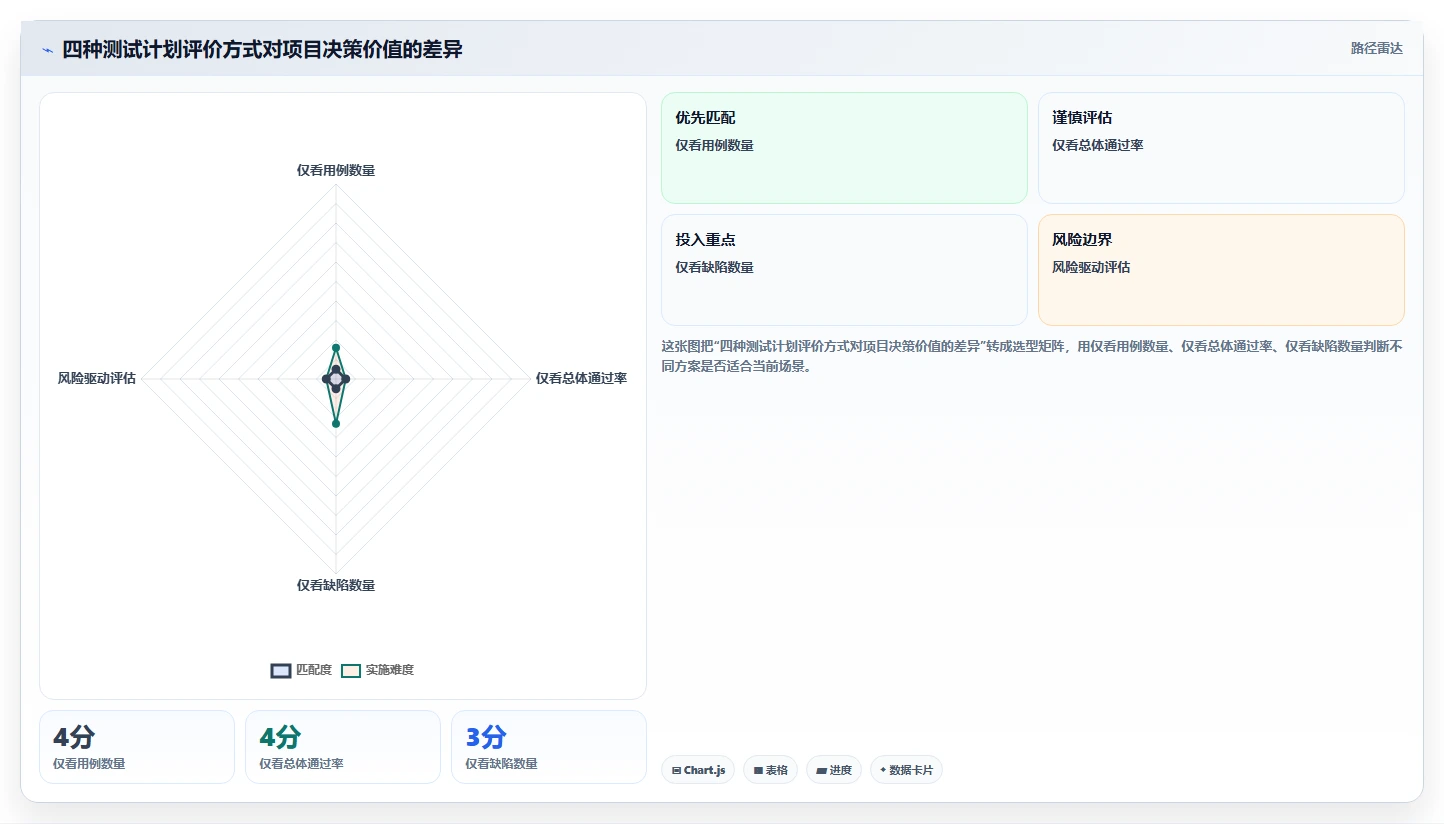Select the 谨慎评估 card
This screenshot has width=1444, height=824.
pyautogui.click(x=1221, y=148)
